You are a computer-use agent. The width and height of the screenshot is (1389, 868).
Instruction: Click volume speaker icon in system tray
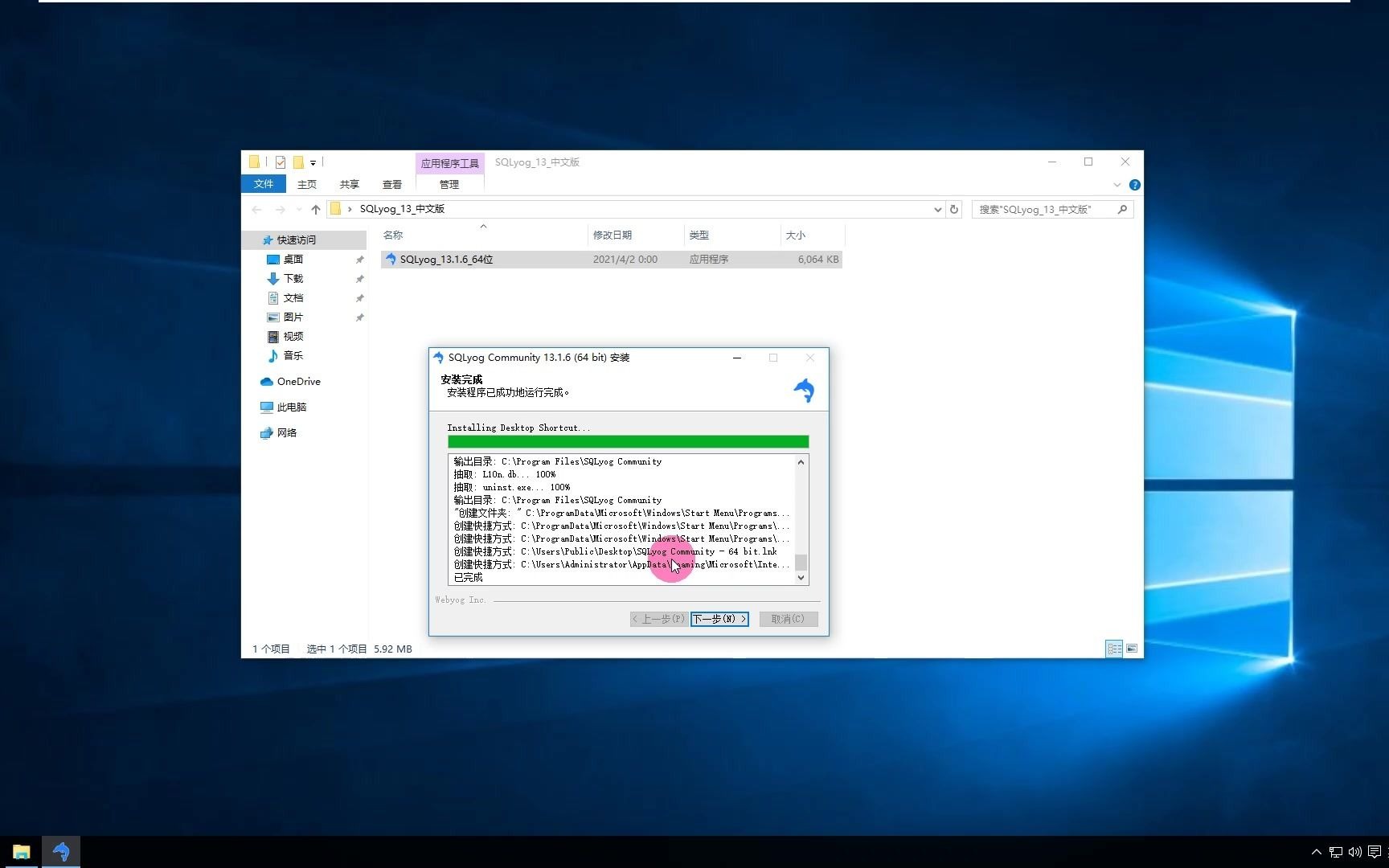pyautogui.click(x=1354, y=852)
